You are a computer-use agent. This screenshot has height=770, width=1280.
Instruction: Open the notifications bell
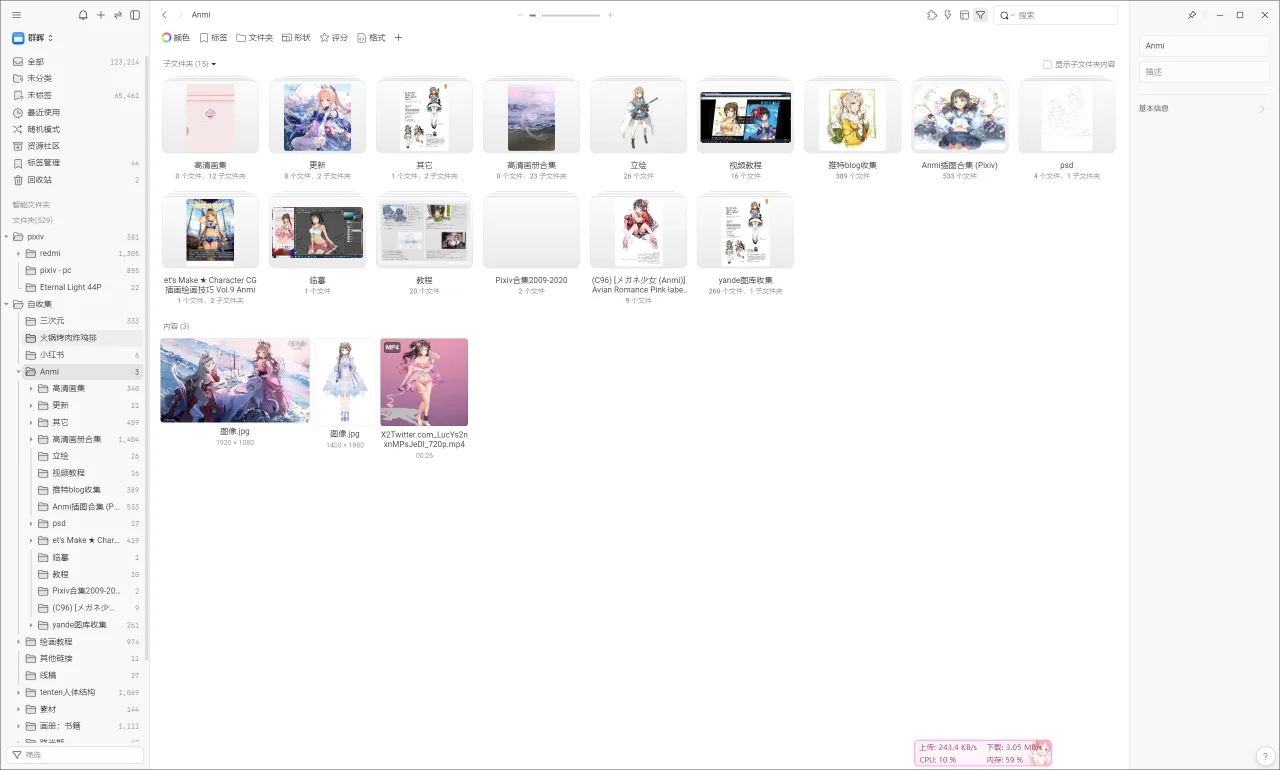(x=83, y=15)
